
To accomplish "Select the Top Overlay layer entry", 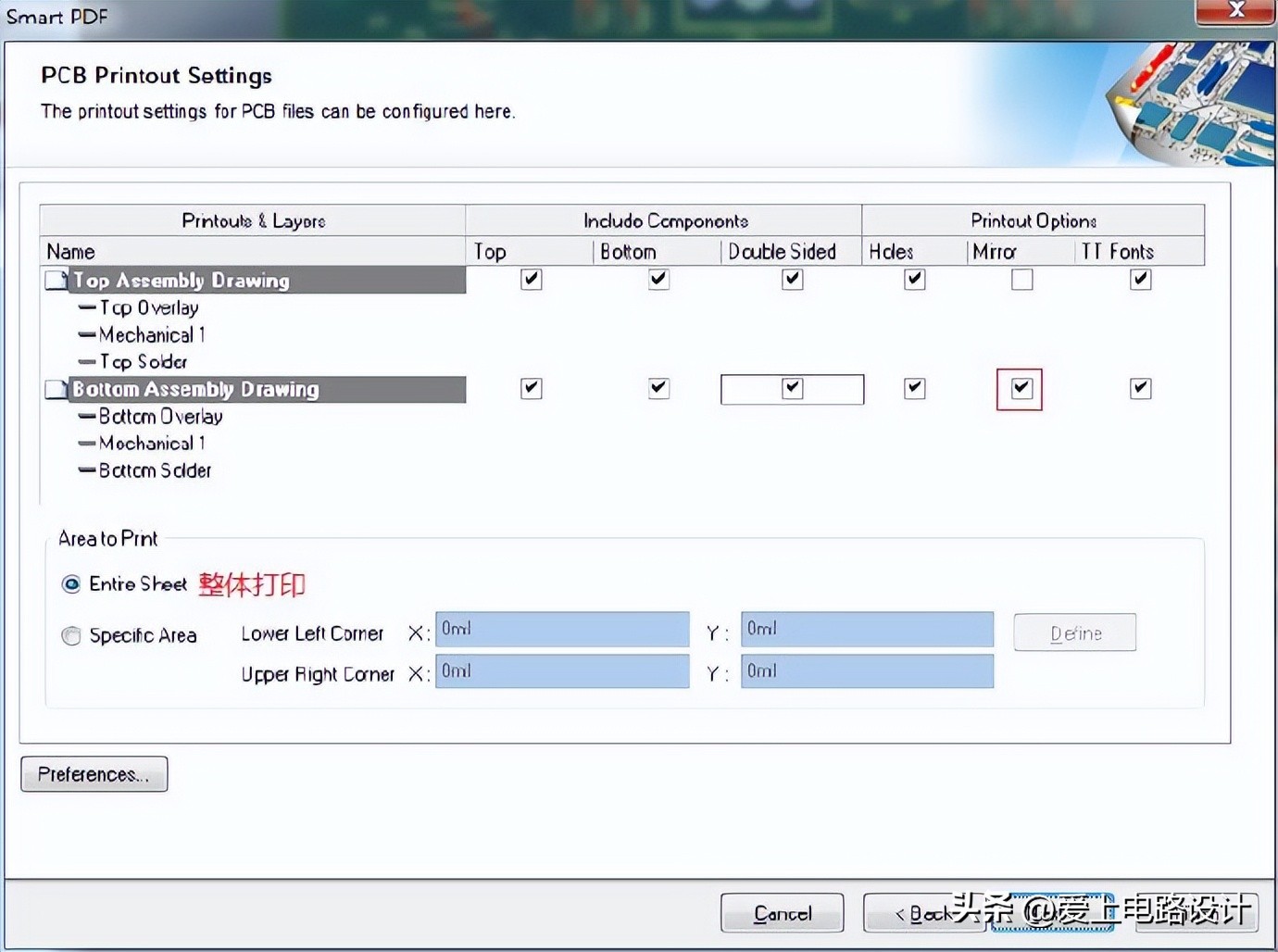I will coord(148,307).
